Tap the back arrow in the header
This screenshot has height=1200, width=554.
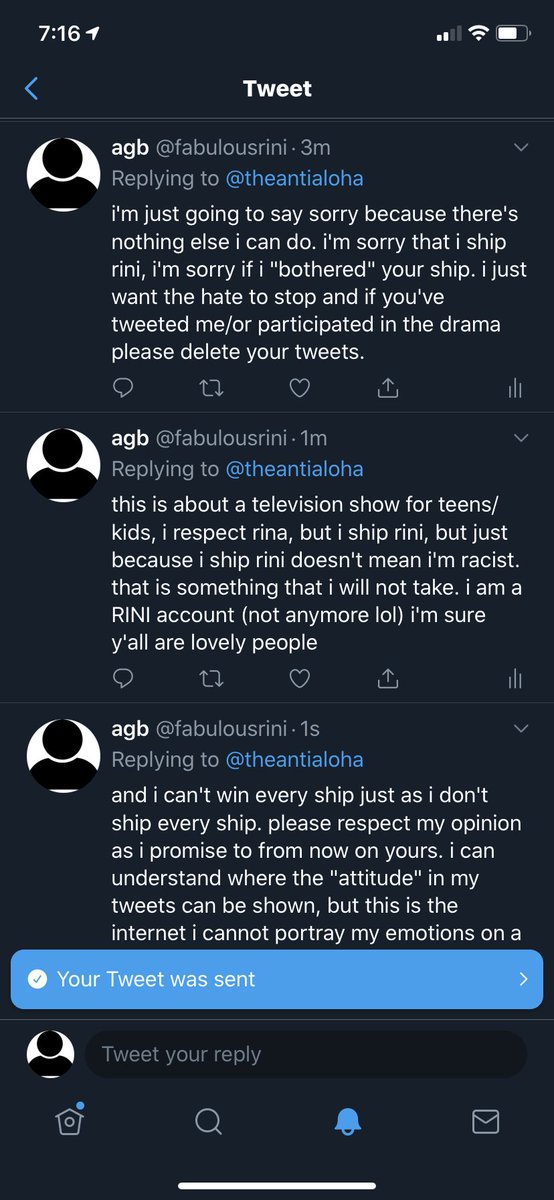pyautogui.click(x=31, y=89)
